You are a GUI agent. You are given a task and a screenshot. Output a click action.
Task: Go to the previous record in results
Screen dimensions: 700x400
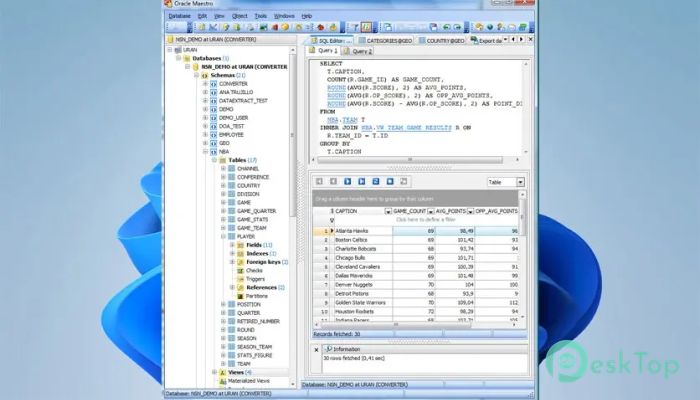(333, 181)
